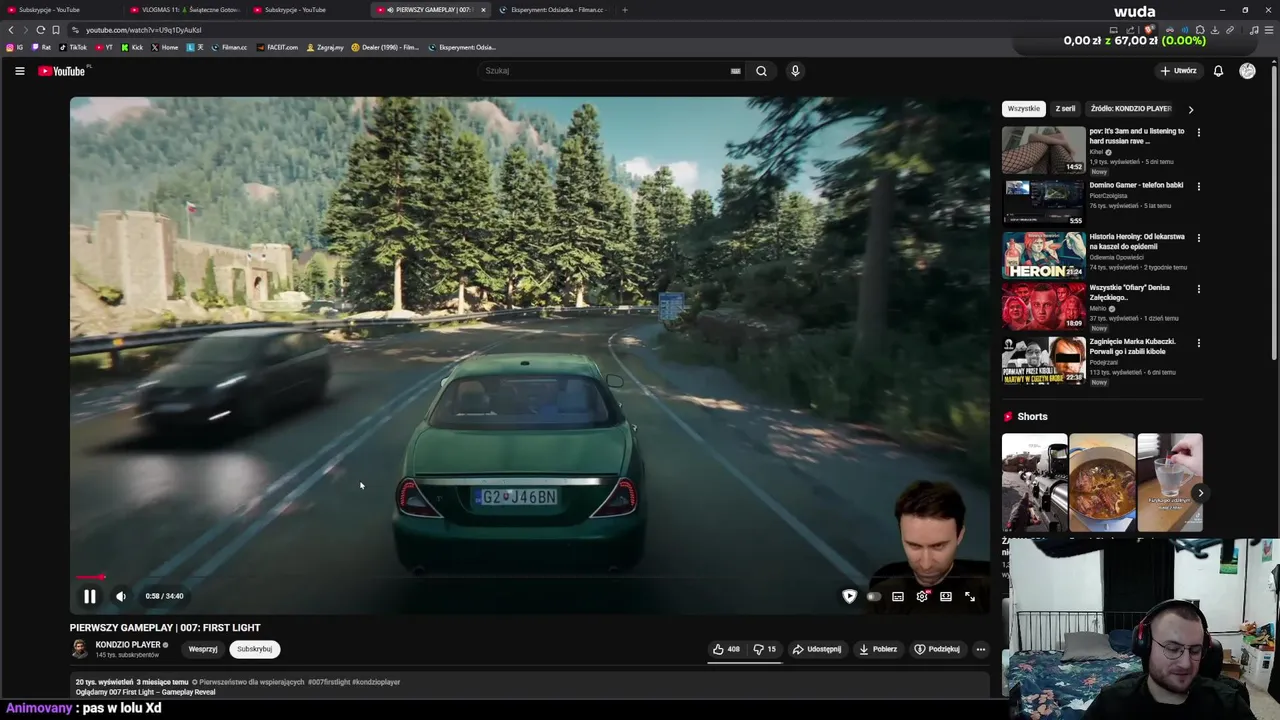
Task: Select the Wszystkie filter chip
Action: pos(1024,109)
